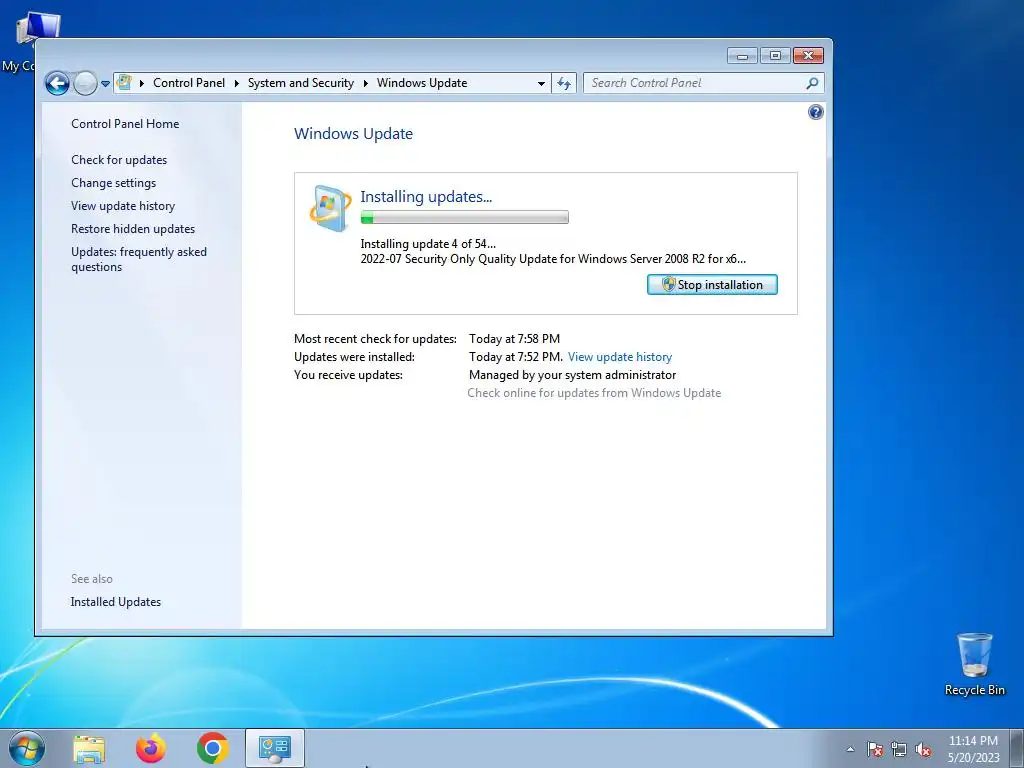Image resolution: width=1024 pixels, height=768 pixels.
Task: Click the 'Managed by your system administrator' text
Action: point(572,375)
